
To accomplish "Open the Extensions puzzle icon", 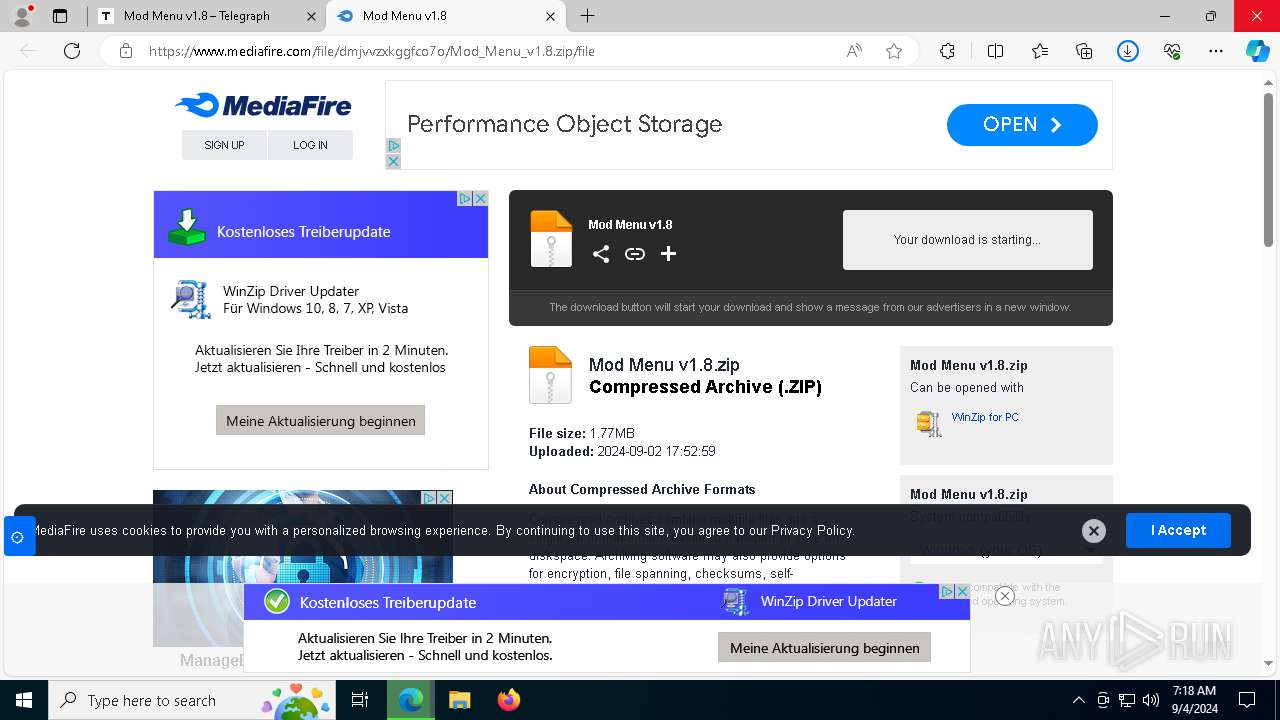I will coord(947,51).
